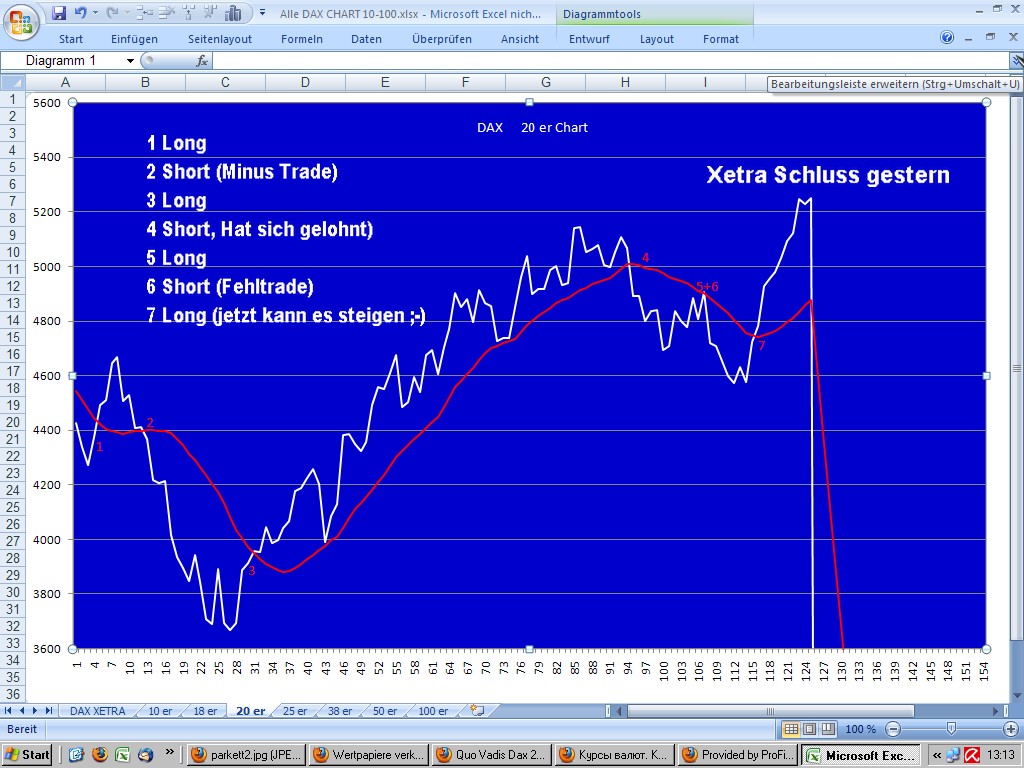Go to the last sheet tab arrow

[x=48, y=711]
